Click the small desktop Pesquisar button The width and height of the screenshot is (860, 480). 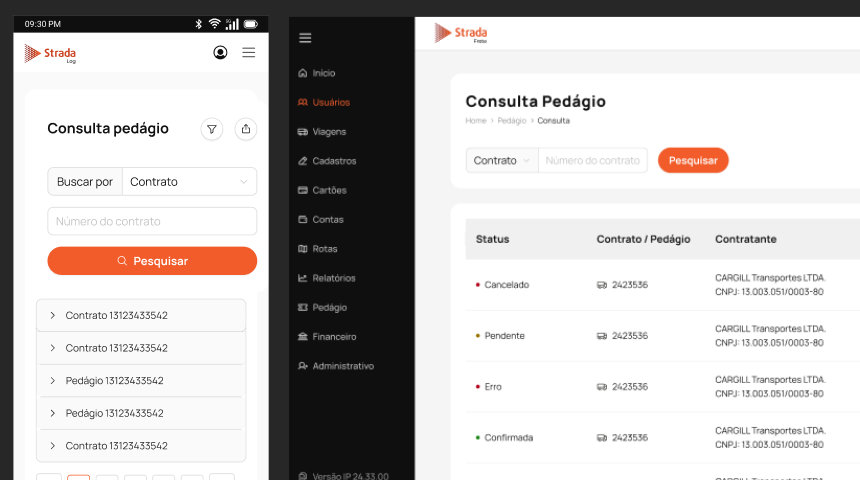[693, 160]
